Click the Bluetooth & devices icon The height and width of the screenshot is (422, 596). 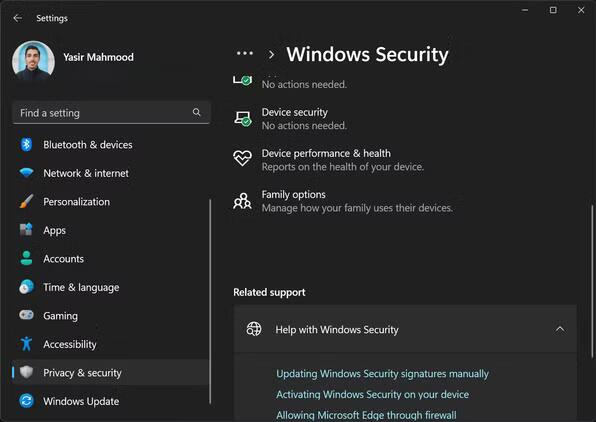(26, 144)
